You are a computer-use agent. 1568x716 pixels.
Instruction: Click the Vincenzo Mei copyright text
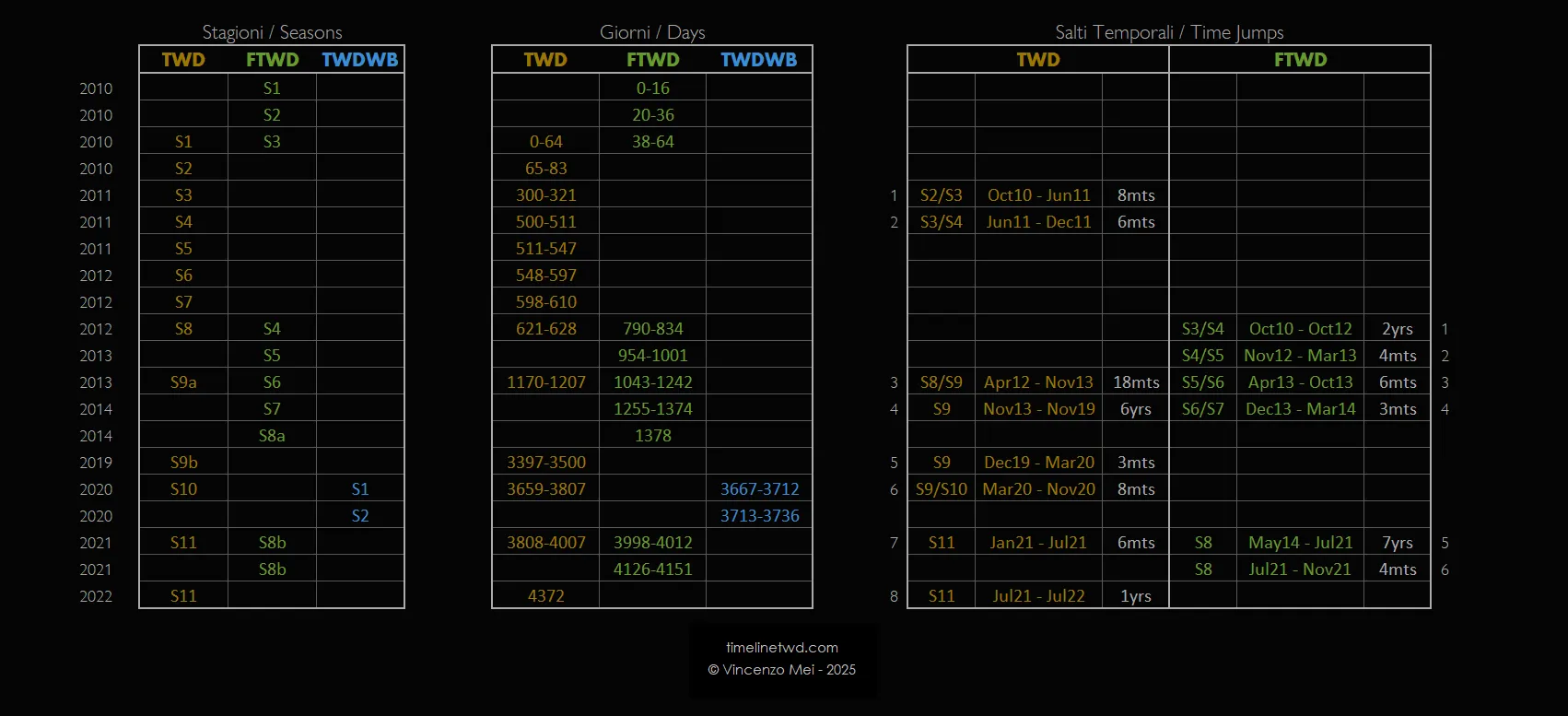tap(781, 670)
